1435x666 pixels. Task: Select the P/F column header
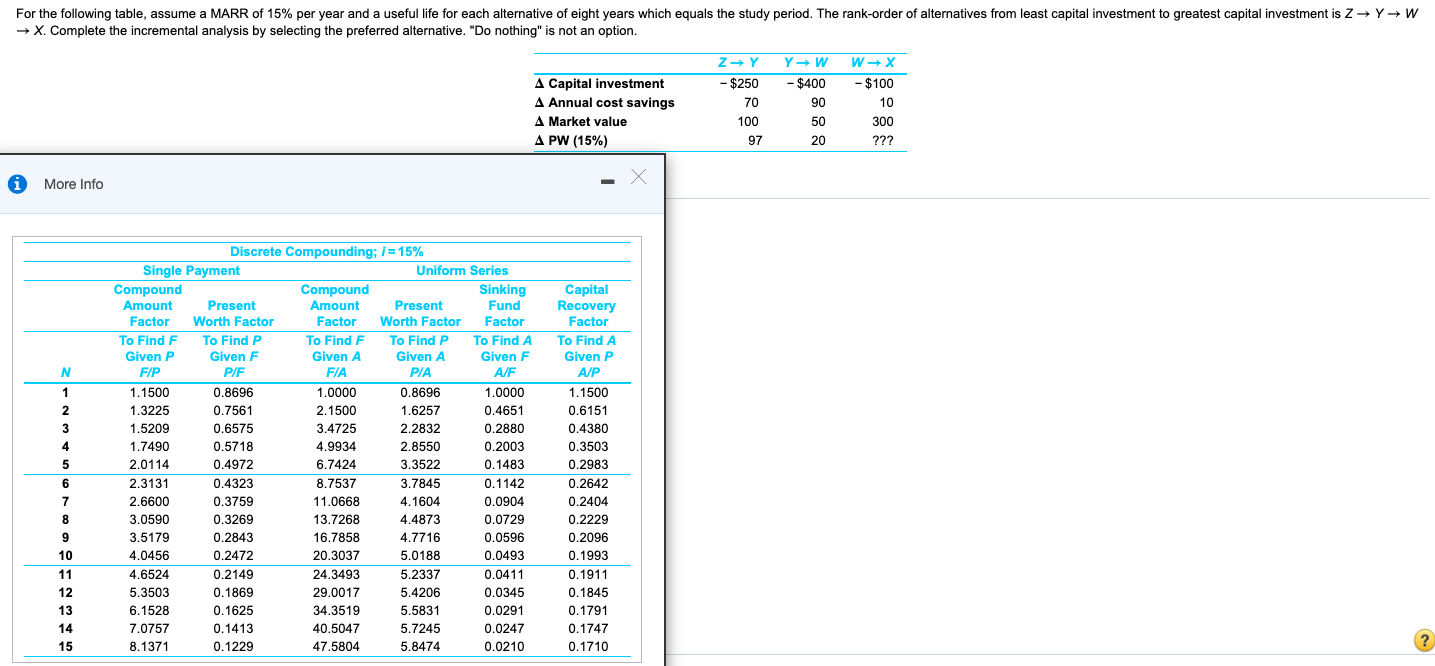[231, 372]
